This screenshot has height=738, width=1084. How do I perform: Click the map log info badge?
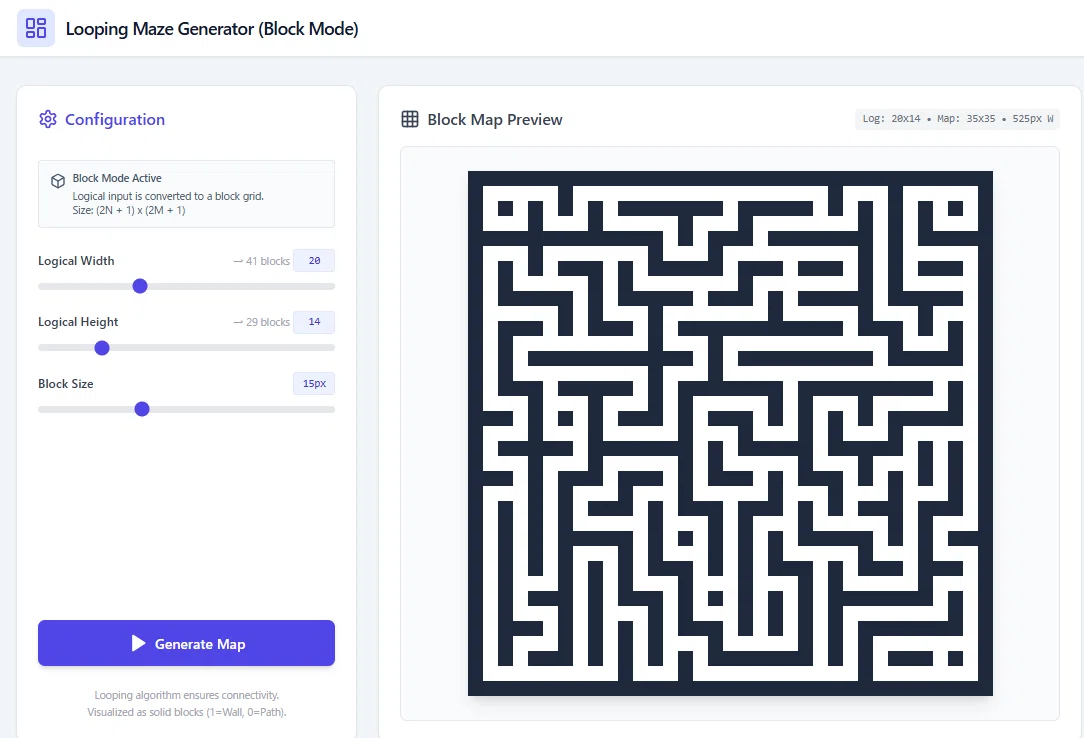coord(957,119)
